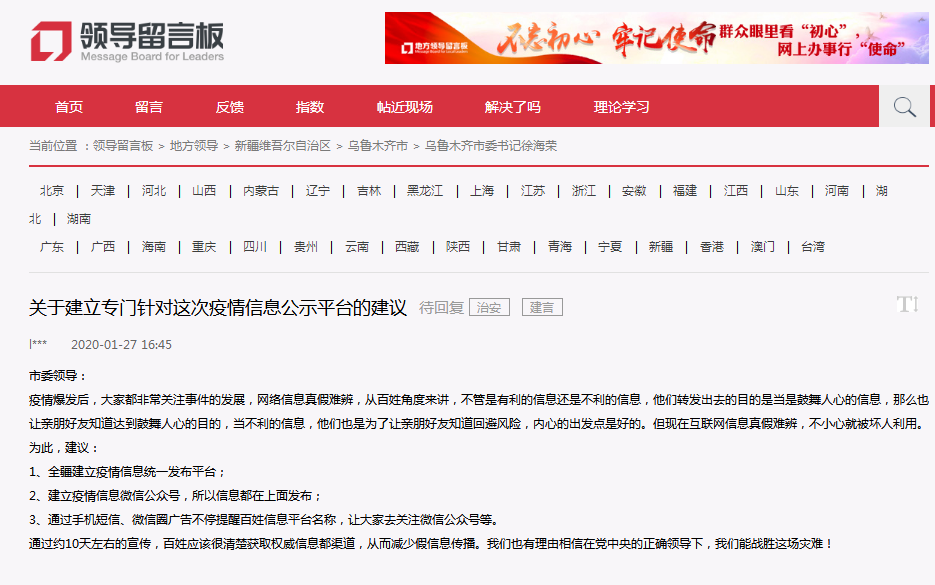This screenshot has width=935, height=585.
Task: Click the 领导留言板 logo
Action: [127, 40]
